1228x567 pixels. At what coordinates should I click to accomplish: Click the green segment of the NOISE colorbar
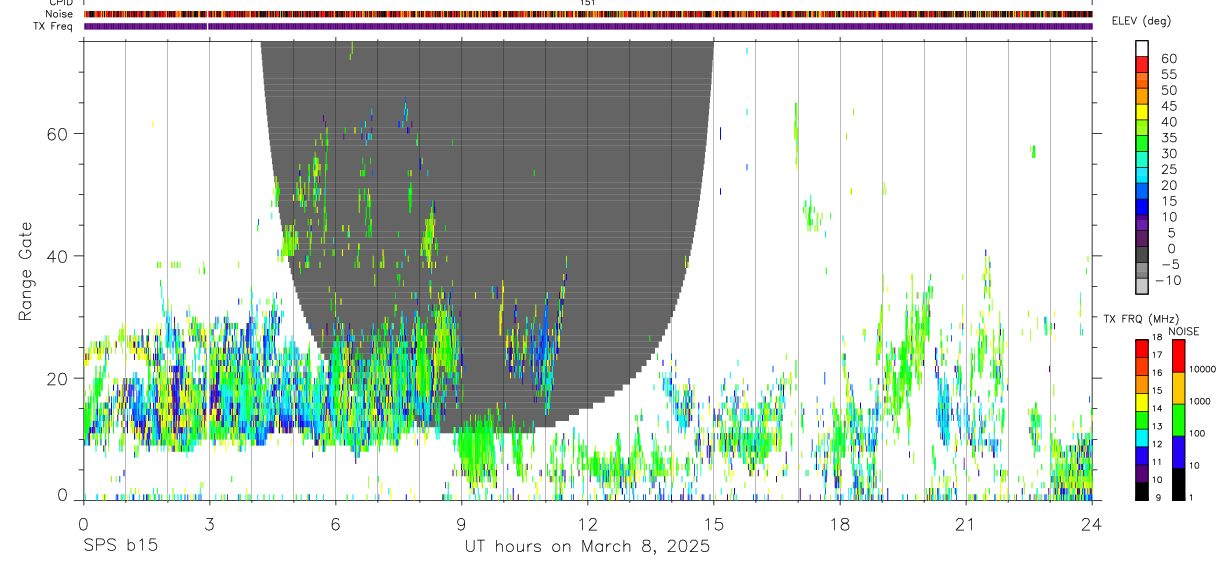pos(1178,420)
